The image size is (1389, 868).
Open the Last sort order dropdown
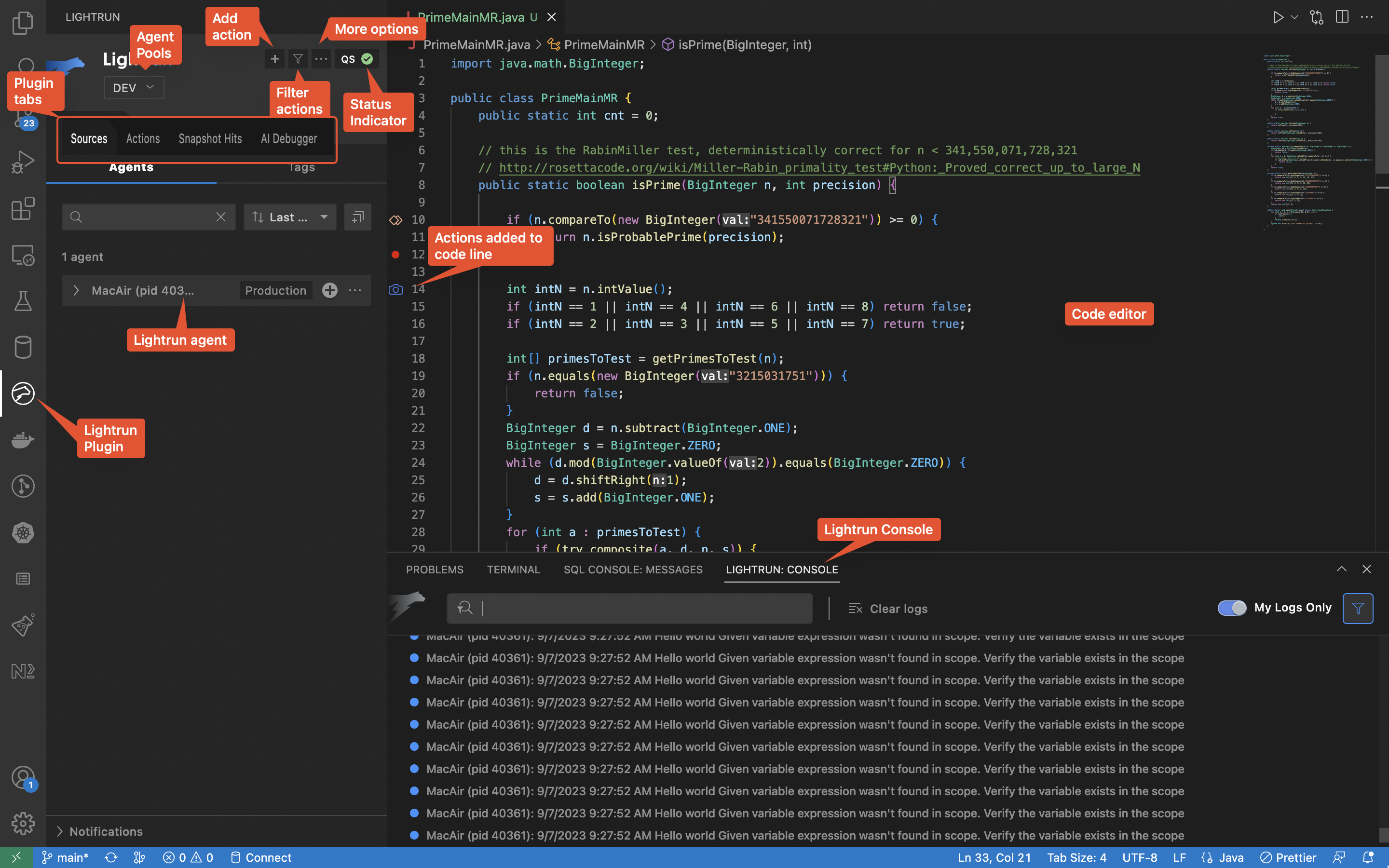tap(290, 217)
